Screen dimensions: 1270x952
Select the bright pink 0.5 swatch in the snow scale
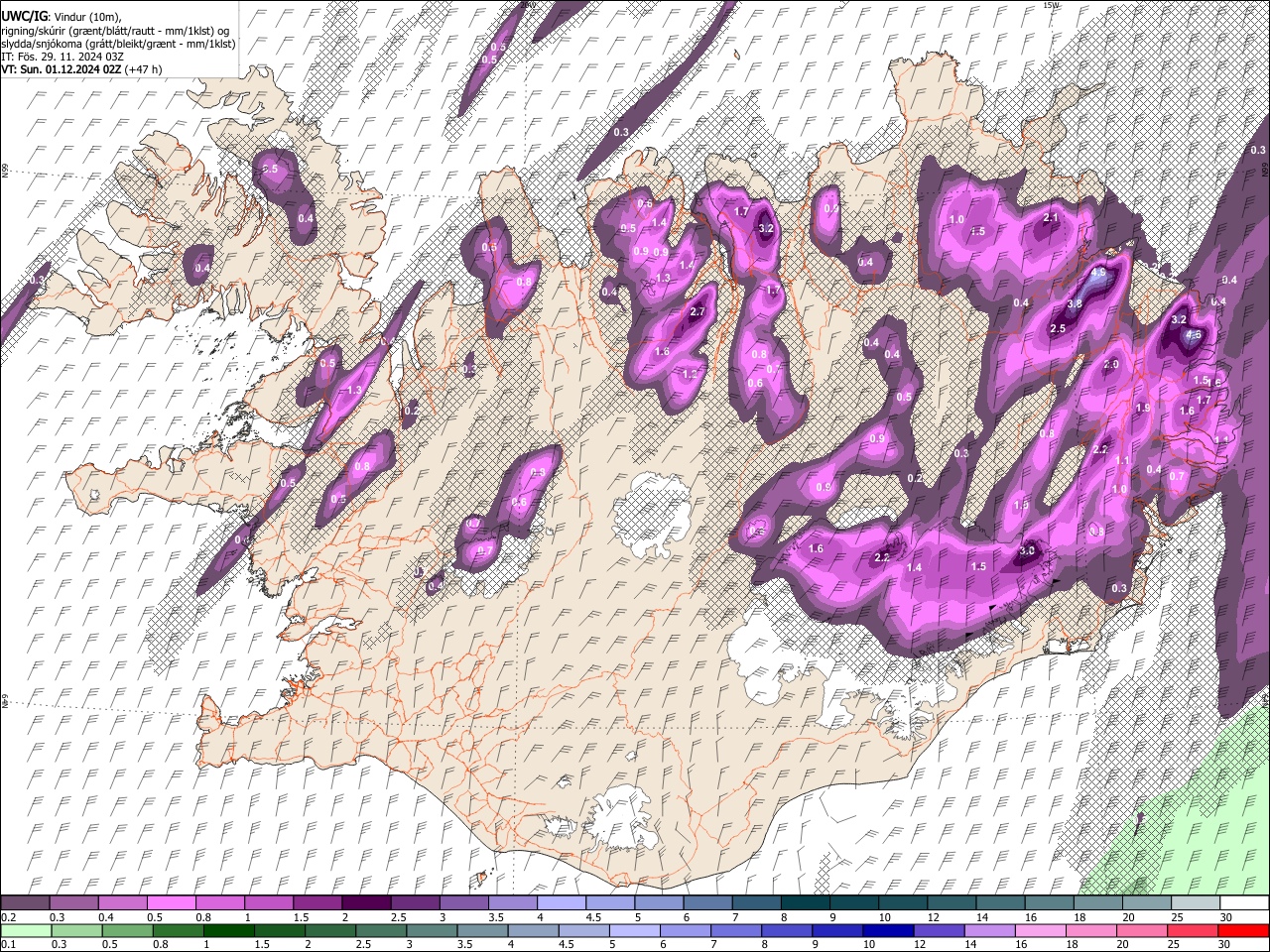point(171,902)
